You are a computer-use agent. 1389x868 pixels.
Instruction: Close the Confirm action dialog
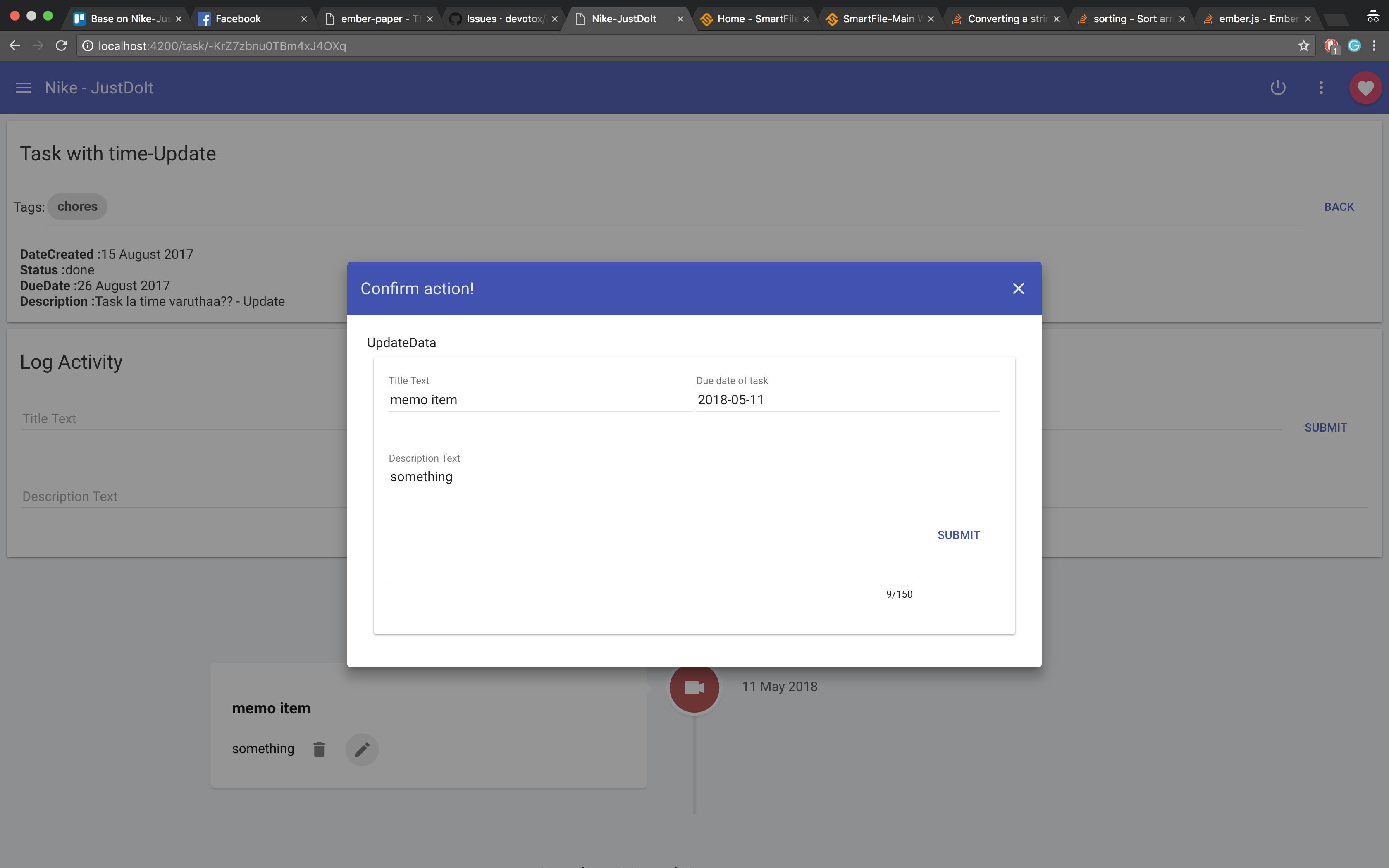(1018, 288)
